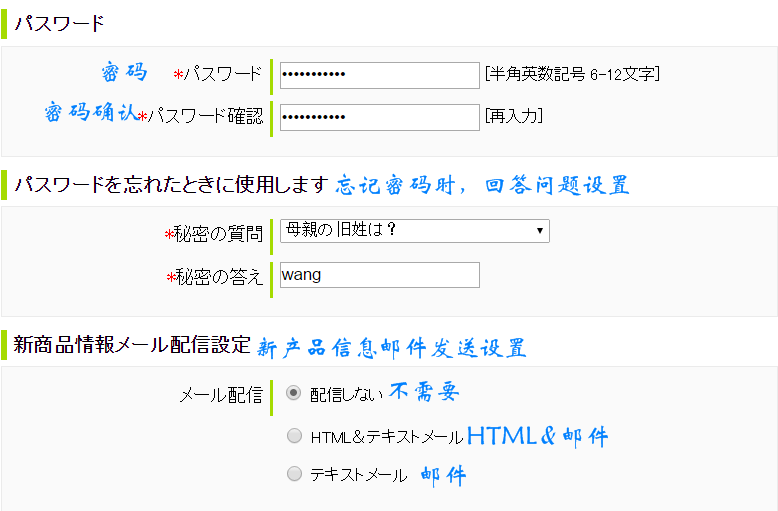Open the 母親の旧姓は？ secret question dropdown
778x511 pixels.
[x=414, y=231]
